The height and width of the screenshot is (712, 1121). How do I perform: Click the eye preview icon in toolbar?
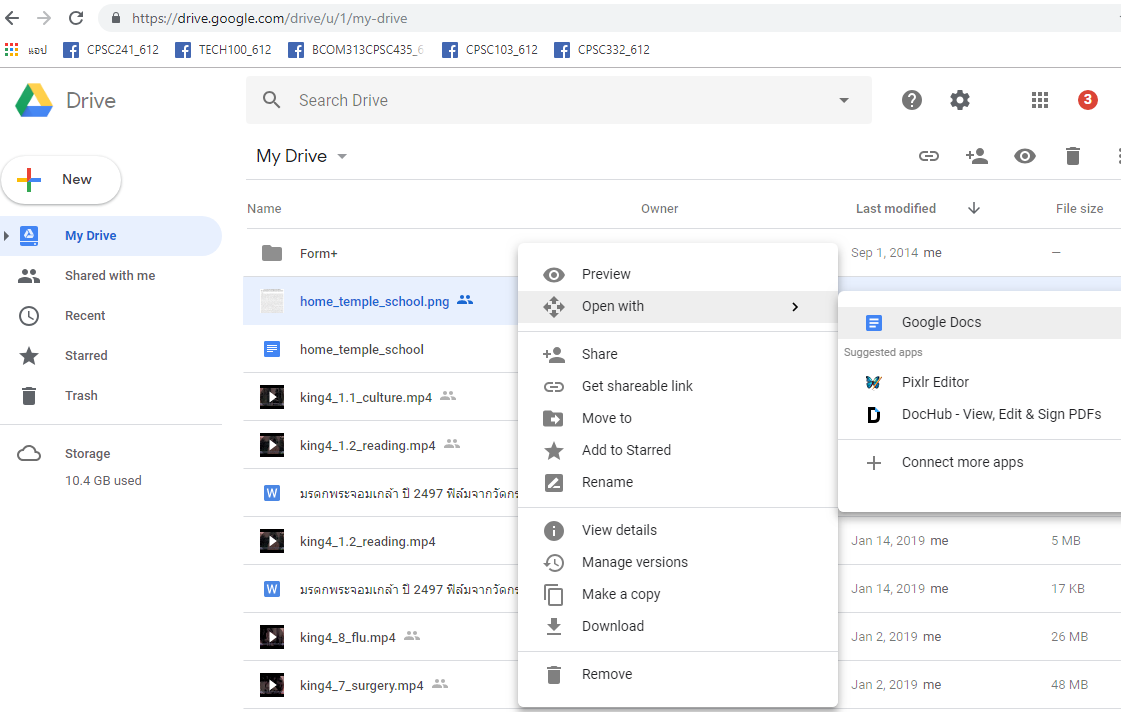click(x=1024, y=156)
